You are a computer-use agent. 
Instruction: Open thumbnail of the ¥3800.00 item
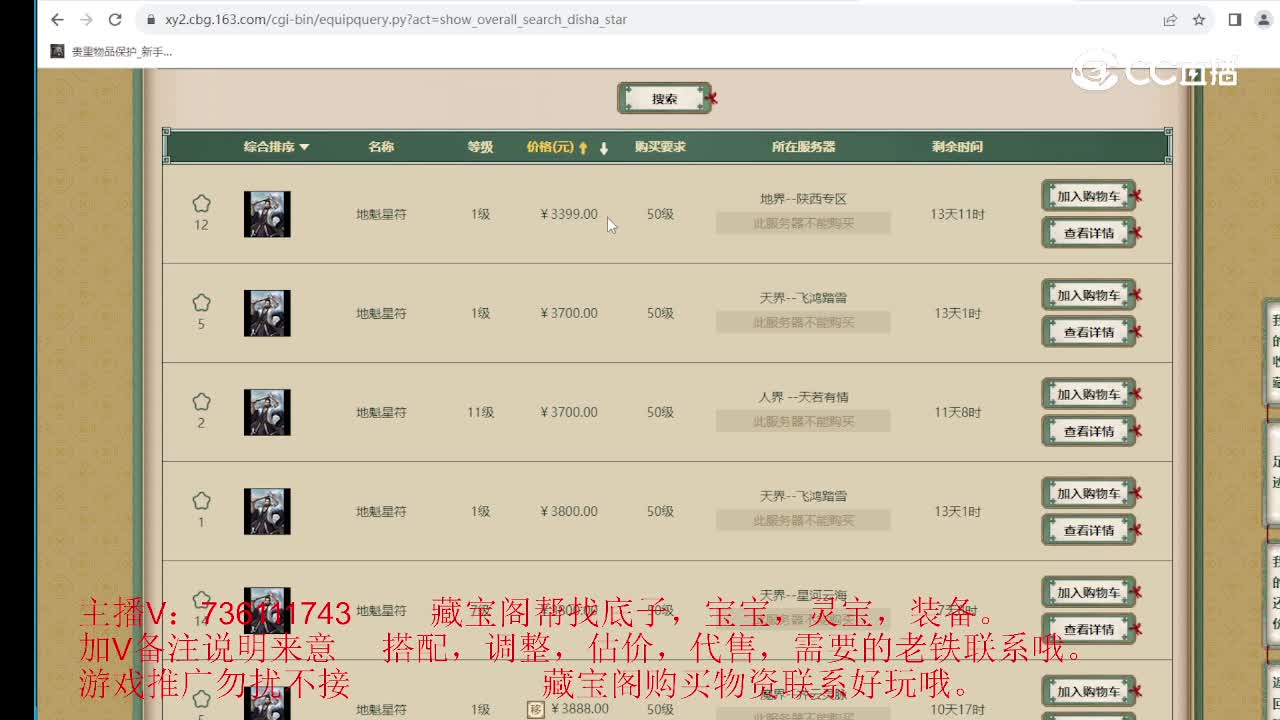267,511
